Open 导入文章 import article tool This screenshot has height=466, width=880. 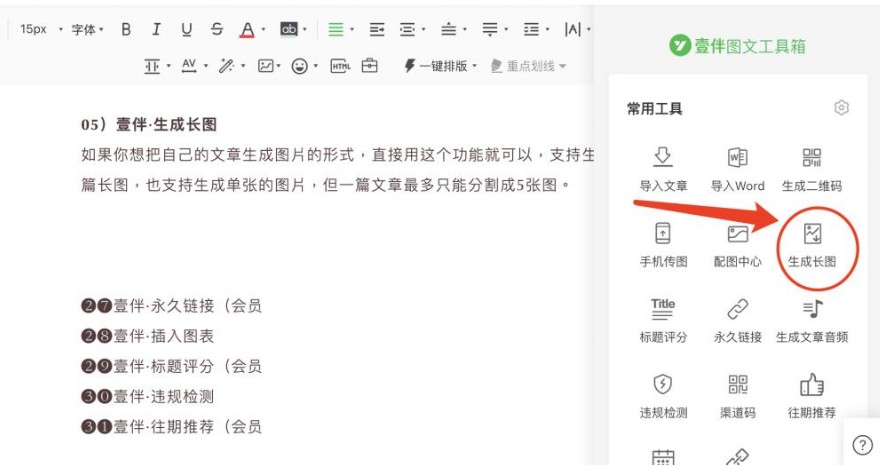[x=663, y=170]
